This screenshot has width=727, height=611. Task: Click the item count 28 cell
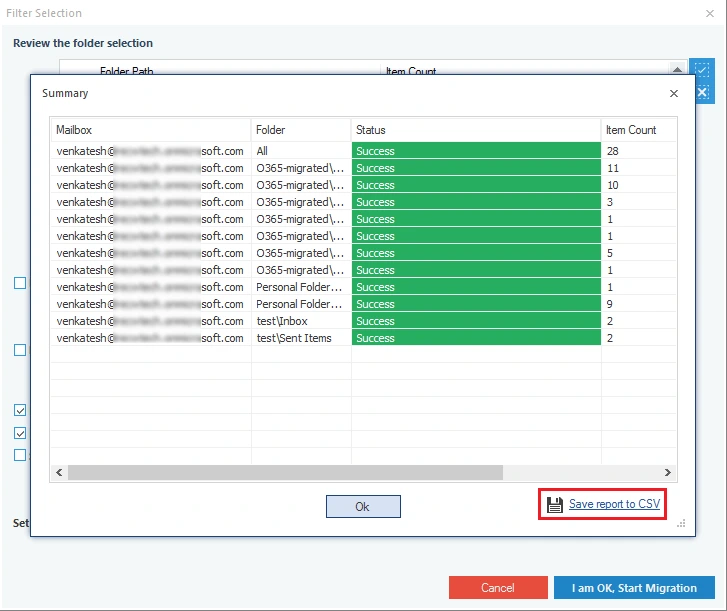638,151
